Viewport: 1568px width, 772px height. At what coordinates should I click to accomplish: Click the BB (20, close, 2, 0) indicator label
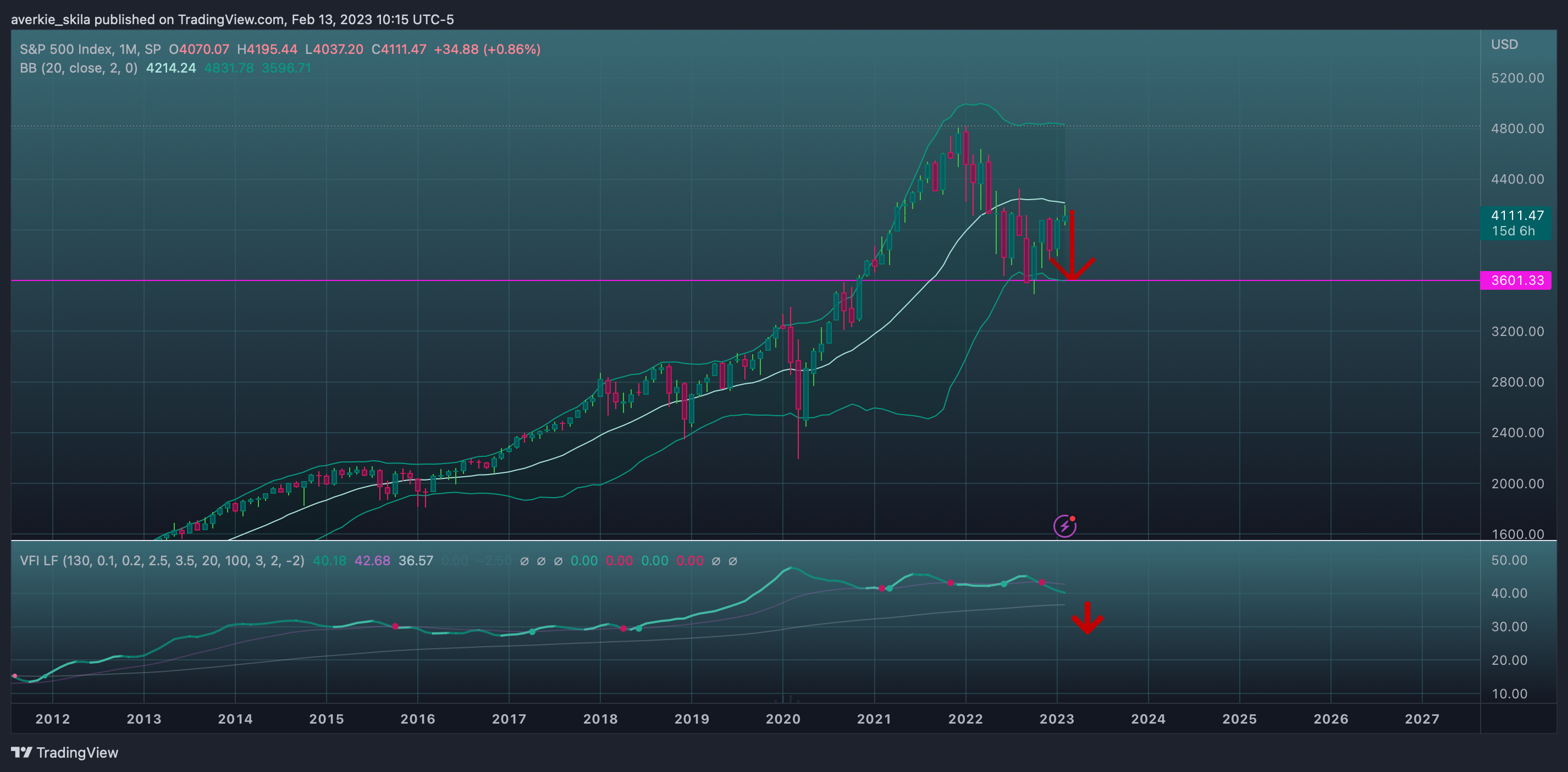79,68
